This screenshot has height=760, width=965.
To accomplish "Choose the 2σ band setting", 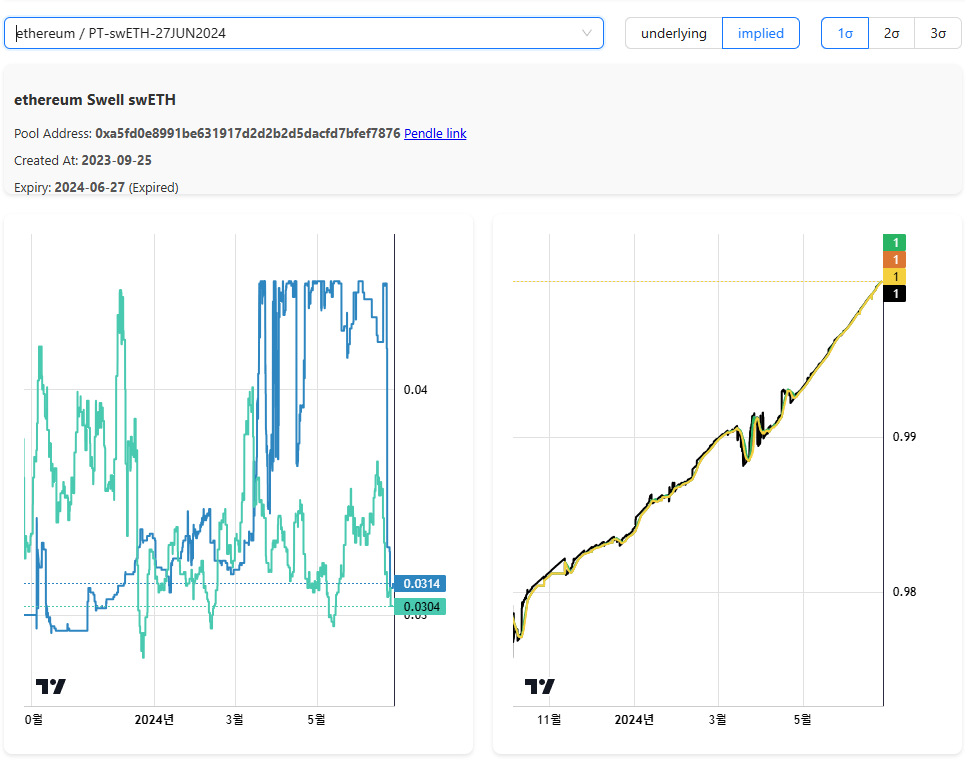I will [x=891, y=33].
